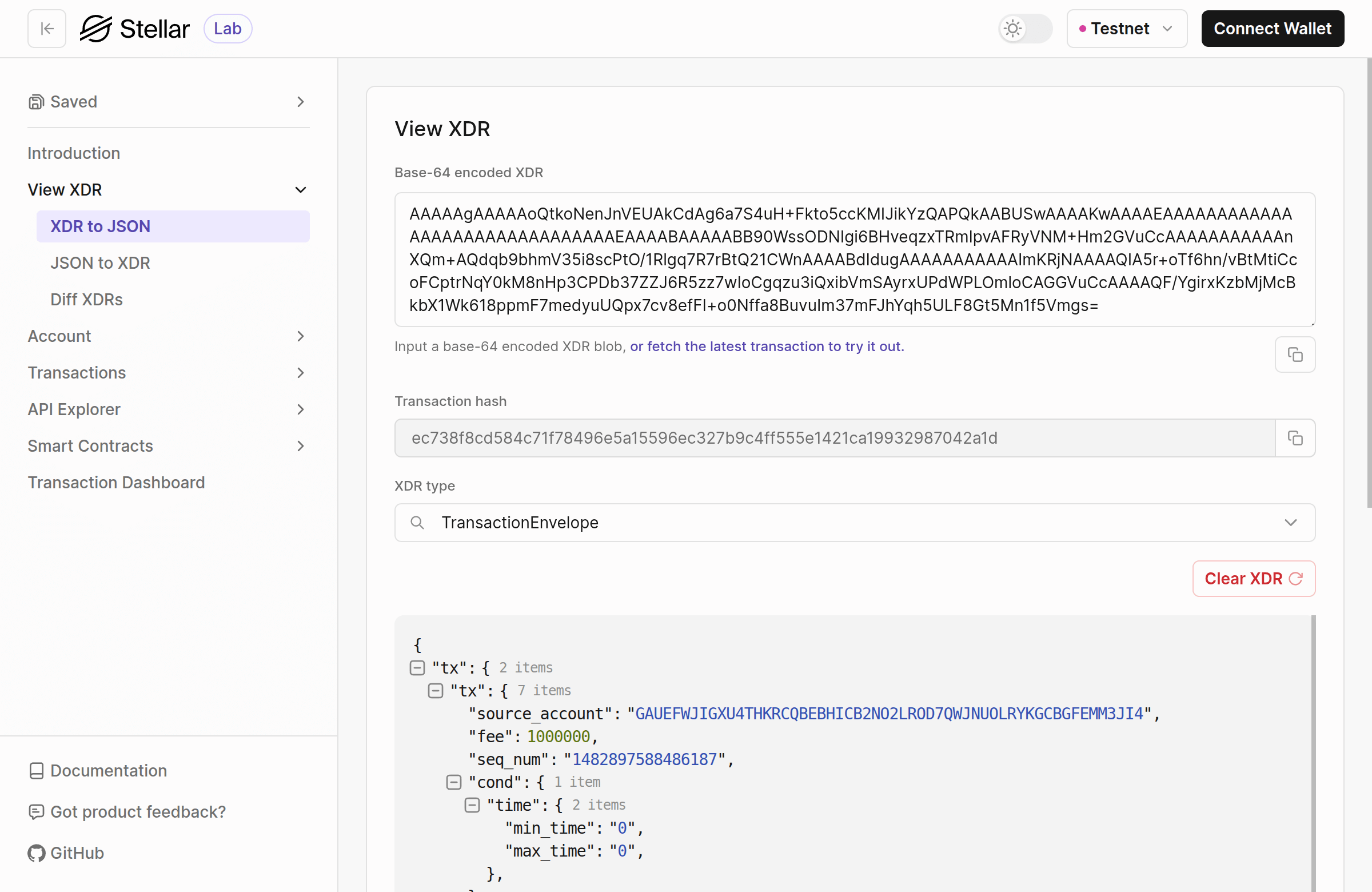This screenshot has width=1372, height=892.
Task: Collapse the tx node in the JSON viewer
Action: click(417, 668)
